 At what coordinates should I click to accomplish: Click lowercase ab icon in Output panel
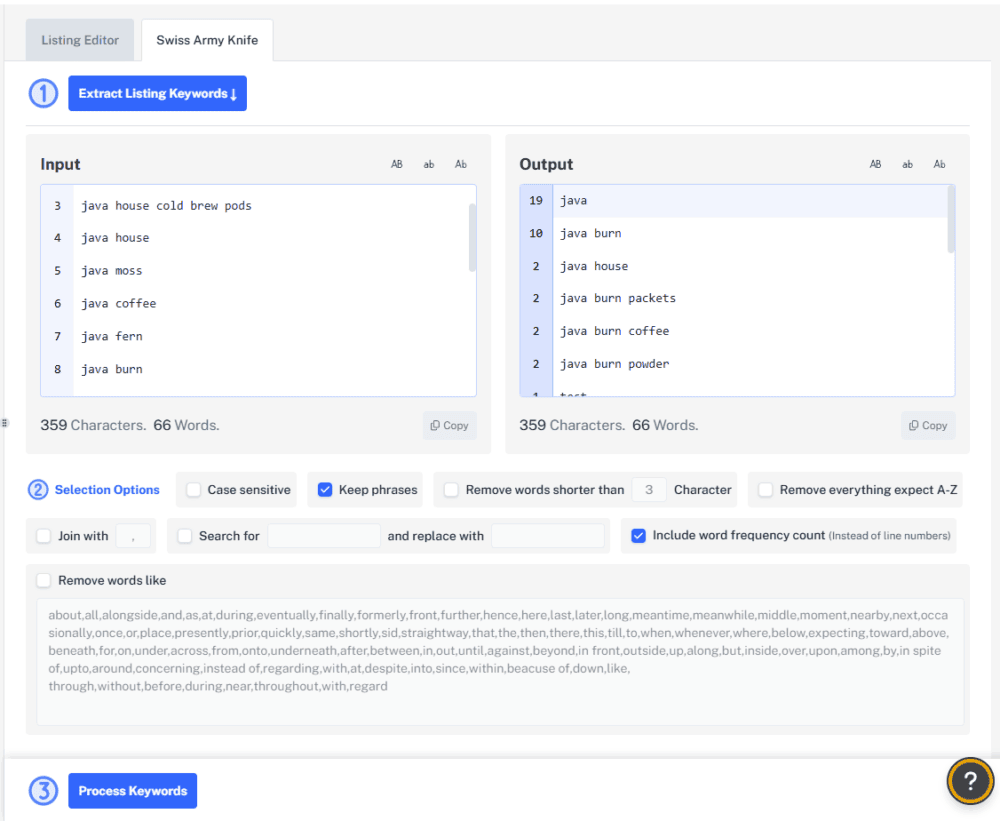click(908, 164)
